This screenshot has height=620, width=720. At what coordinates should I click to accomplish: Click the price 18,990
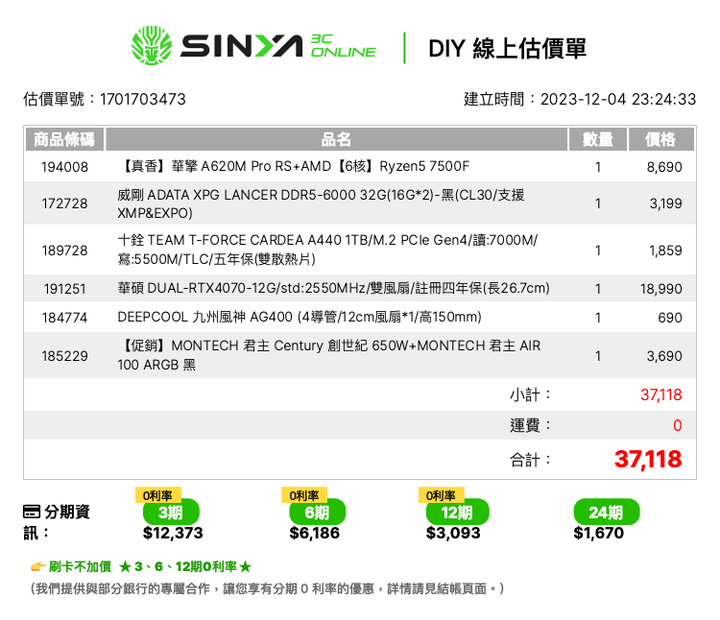pos(661,289)
